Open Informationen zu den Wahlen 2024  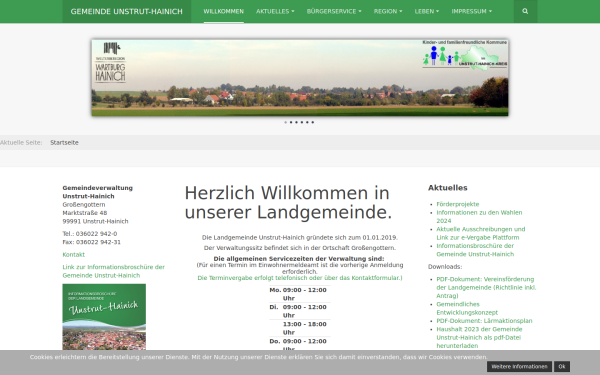pos(479,217)
